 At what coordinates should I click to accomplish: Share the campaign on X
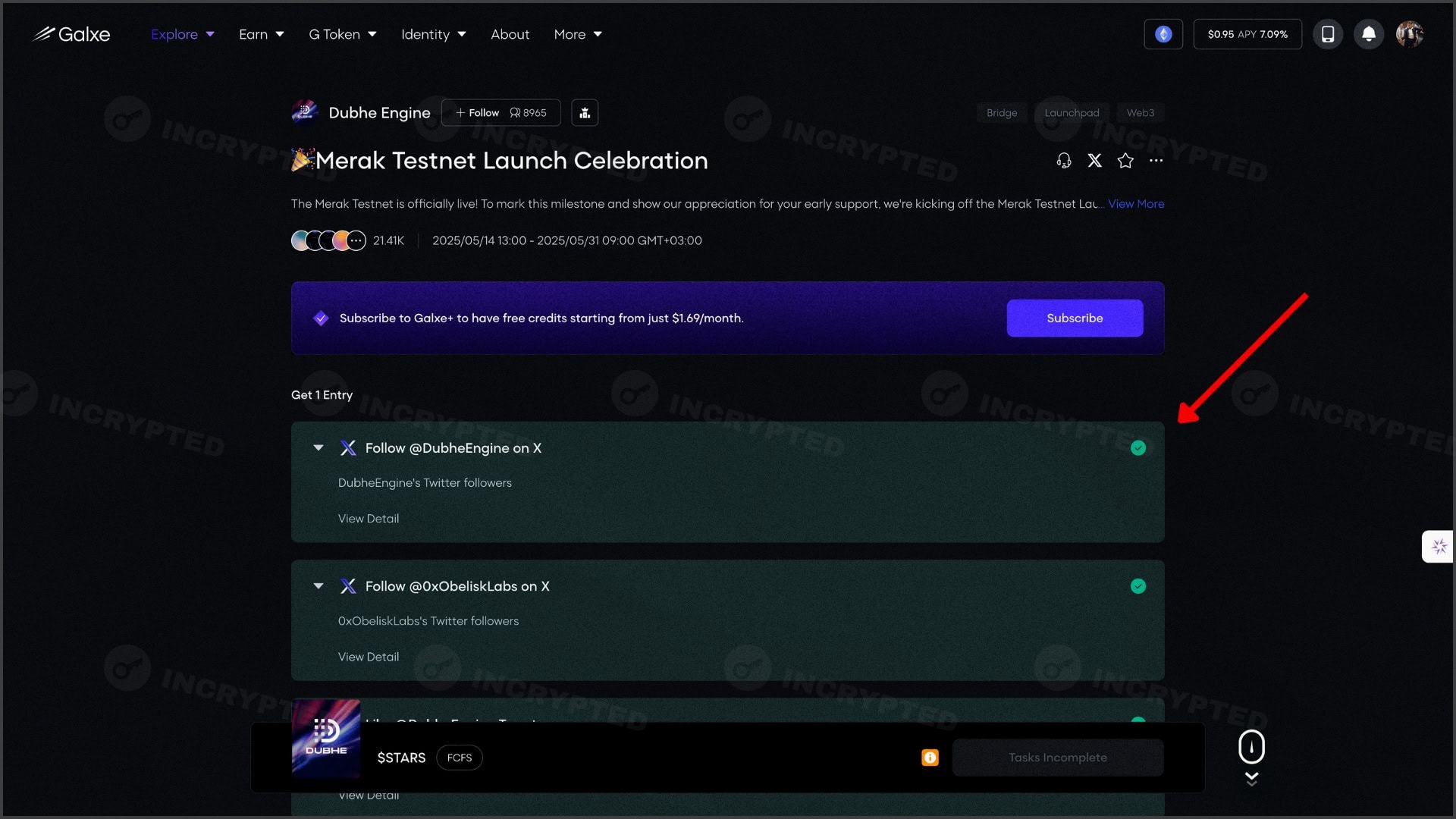pyautogui.click(x=1095, y=160)
